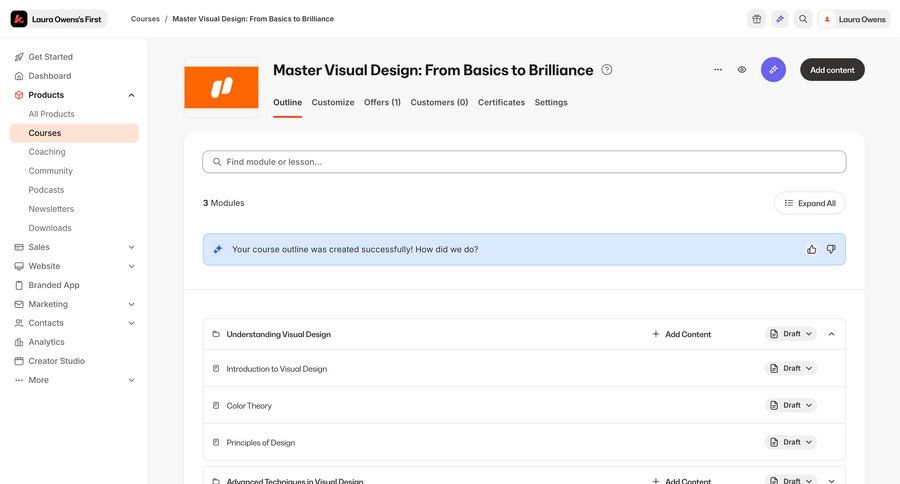The width and height of the screenshot is (900, 484).
Task: Open search via magnifier icon
Action: [x=803, y=19]
